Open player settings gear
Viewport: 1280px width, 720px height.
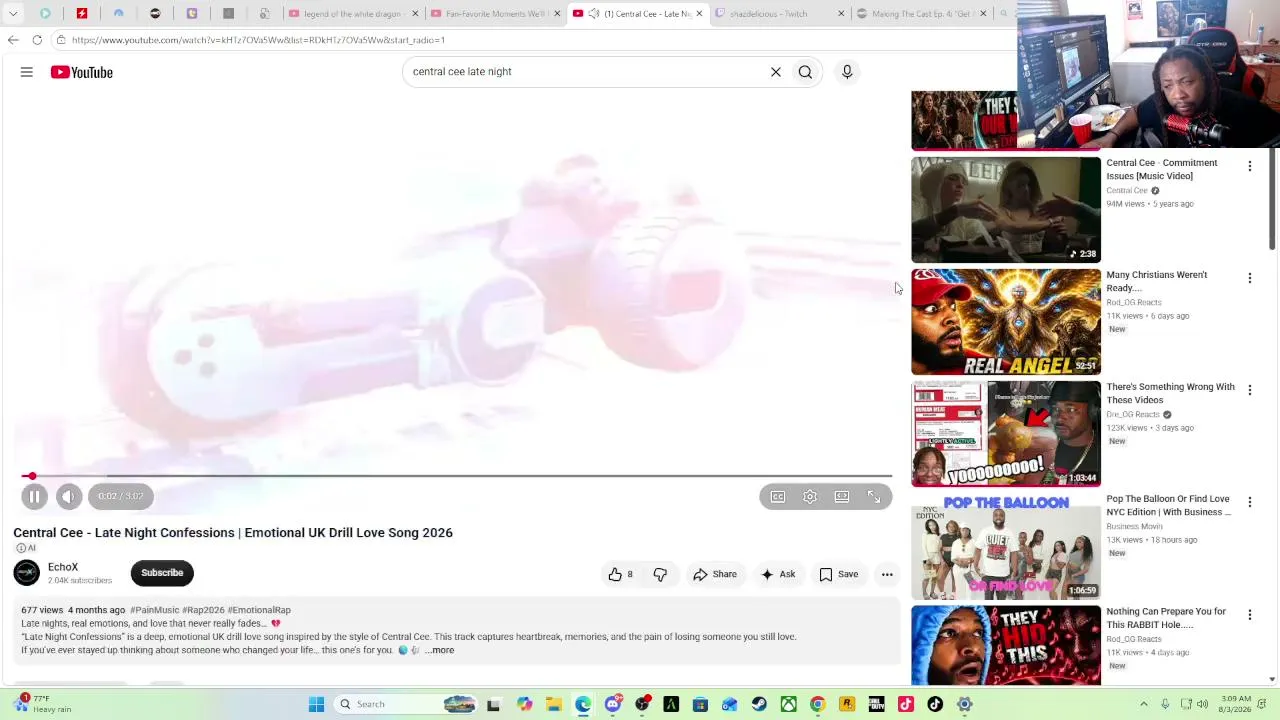click(810, 497)
